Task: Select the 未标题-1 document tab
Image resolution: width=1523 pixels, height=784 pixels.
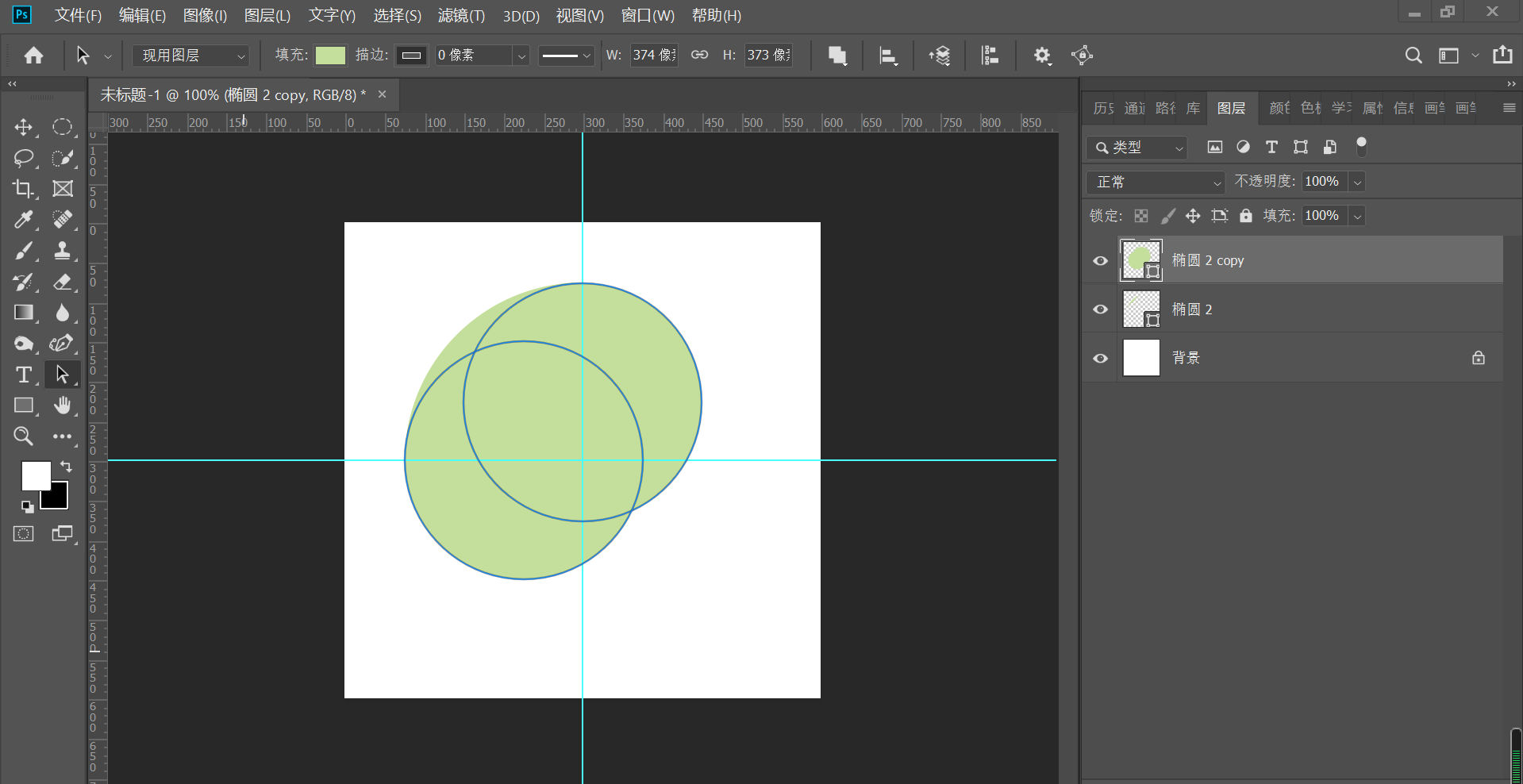Action: 233,95
